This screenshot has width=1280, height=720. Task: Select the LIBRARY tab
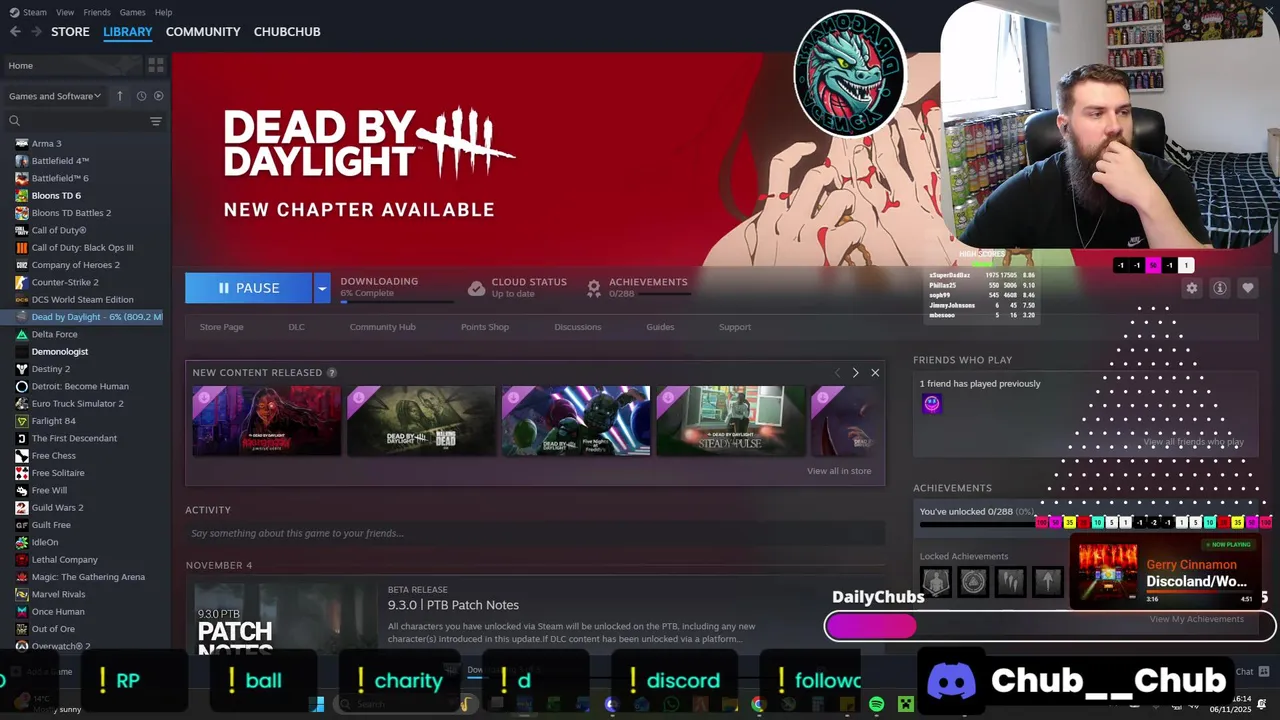click(128, 32)
